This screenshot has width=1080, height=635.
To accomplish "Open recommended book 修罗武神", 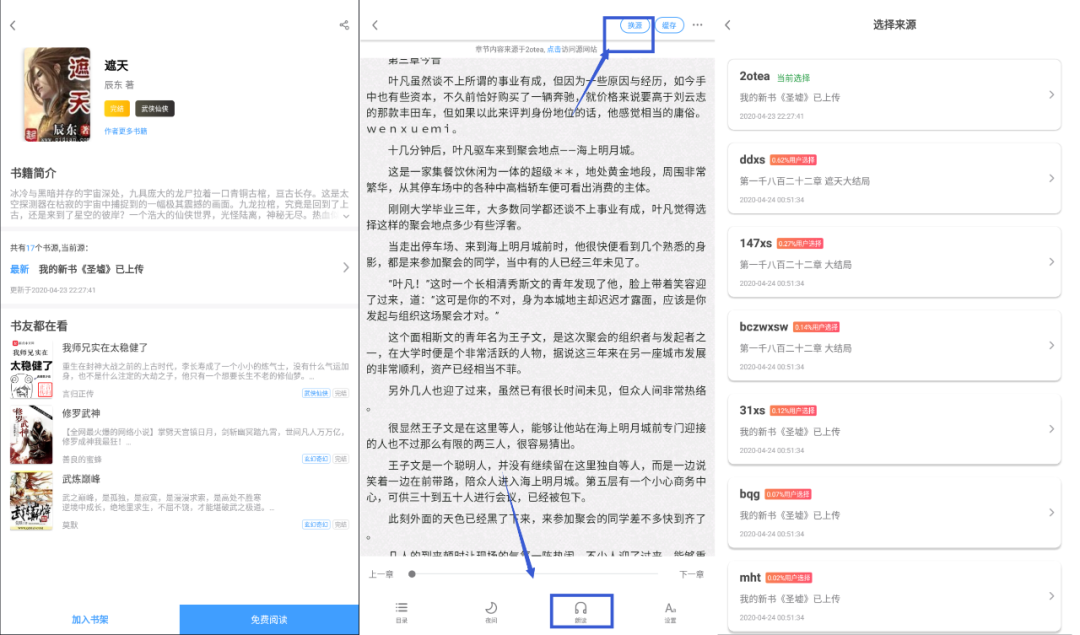I will pos(179,435).
